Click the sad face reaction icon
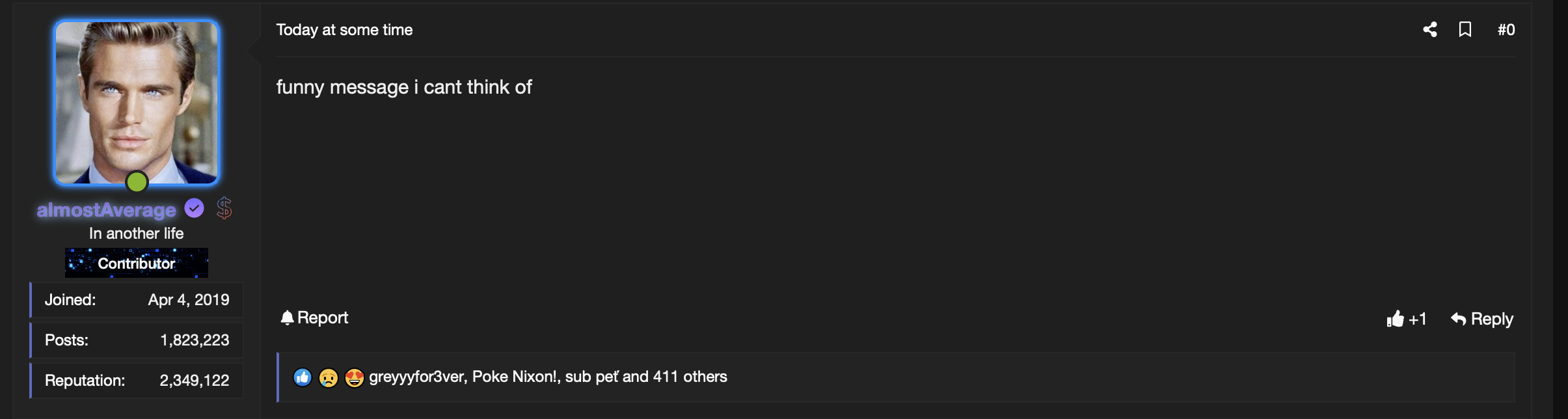Screen dimensions: 1568x419 329,377
